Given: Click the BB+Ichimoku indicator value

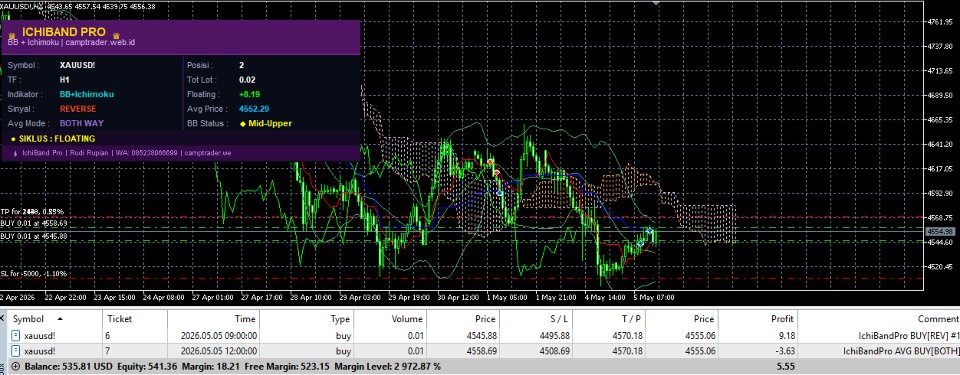Looking at the screenshot, I should (x=87, y=94).
